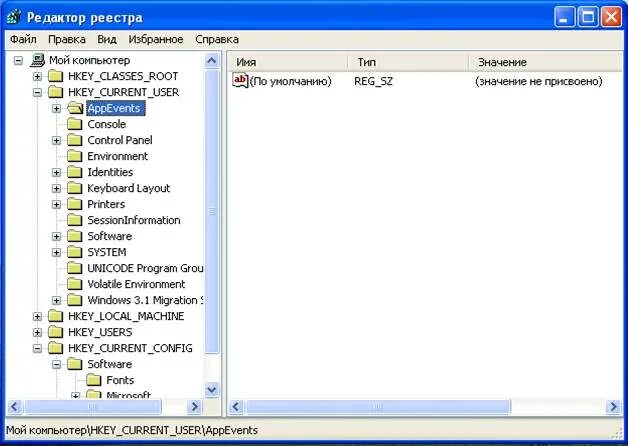Open the Справка menu
Viewport: 628px width, 446px height.
coord(217,39)
